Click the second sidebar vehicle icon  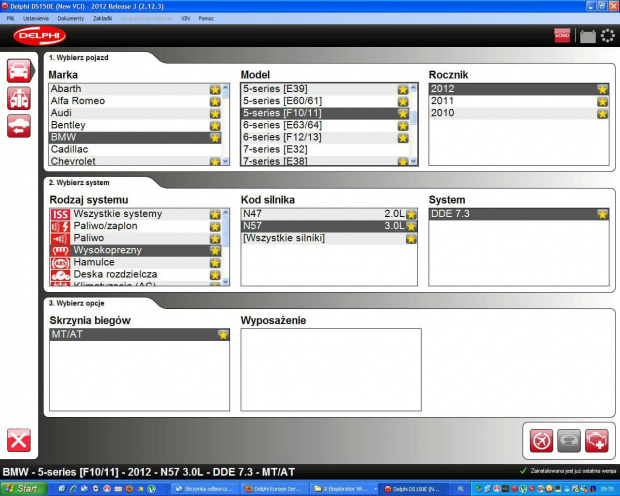point(19,98)
